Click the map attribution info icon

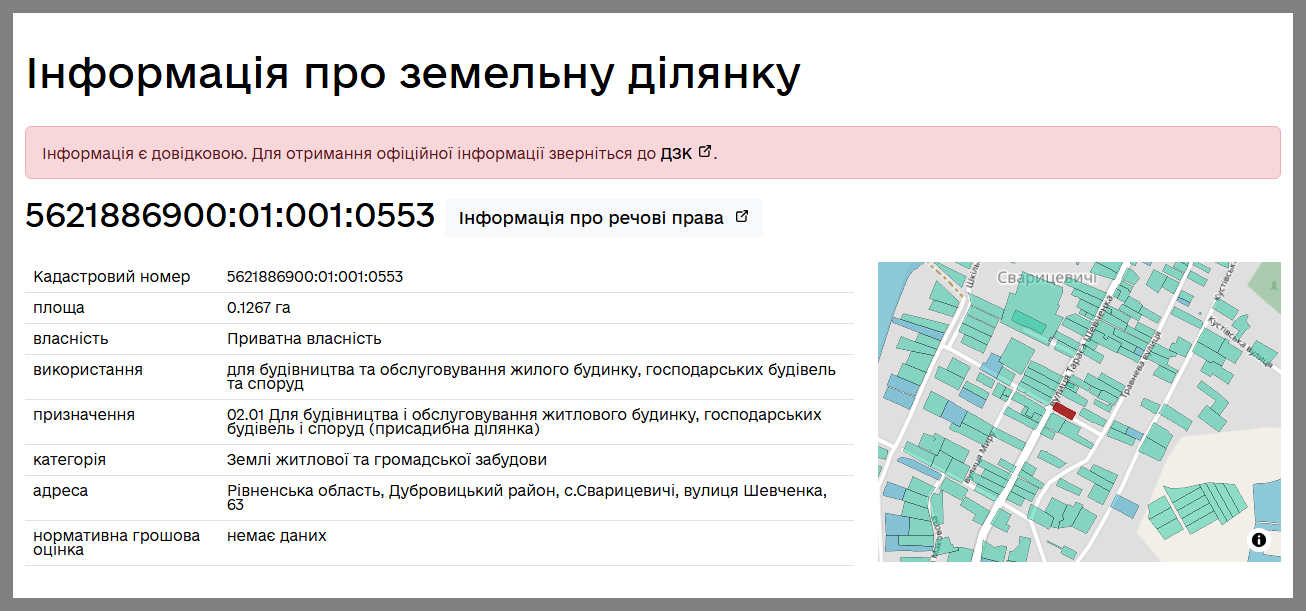tap(1258, 540)
